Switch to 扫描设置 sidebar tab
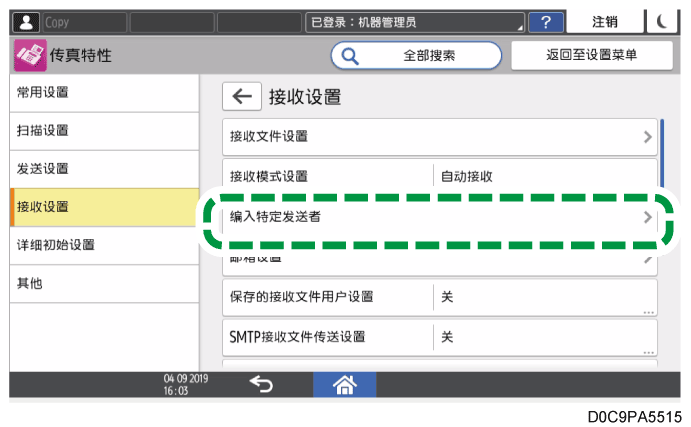 coord(100,131)
